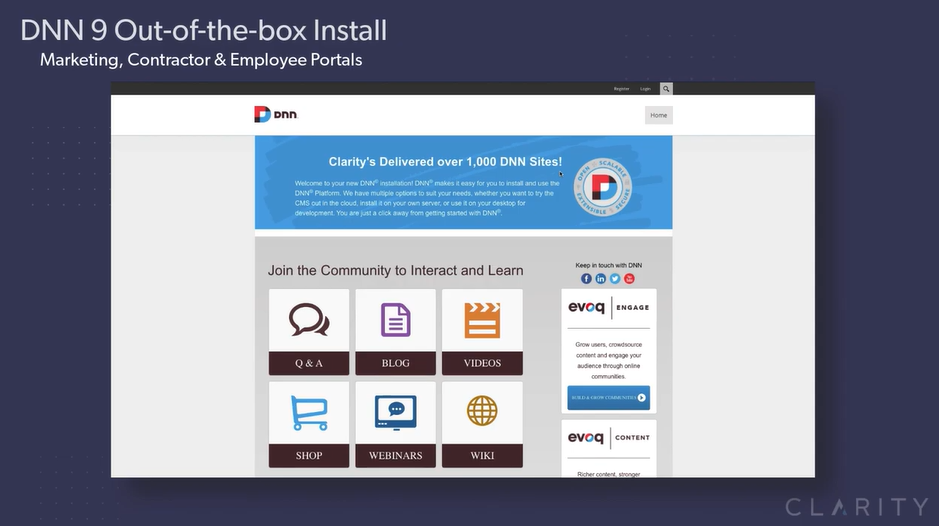Screen dimensions: 939x526
Task: Click Build & Grow Communities button
Action: pos(608,398)
